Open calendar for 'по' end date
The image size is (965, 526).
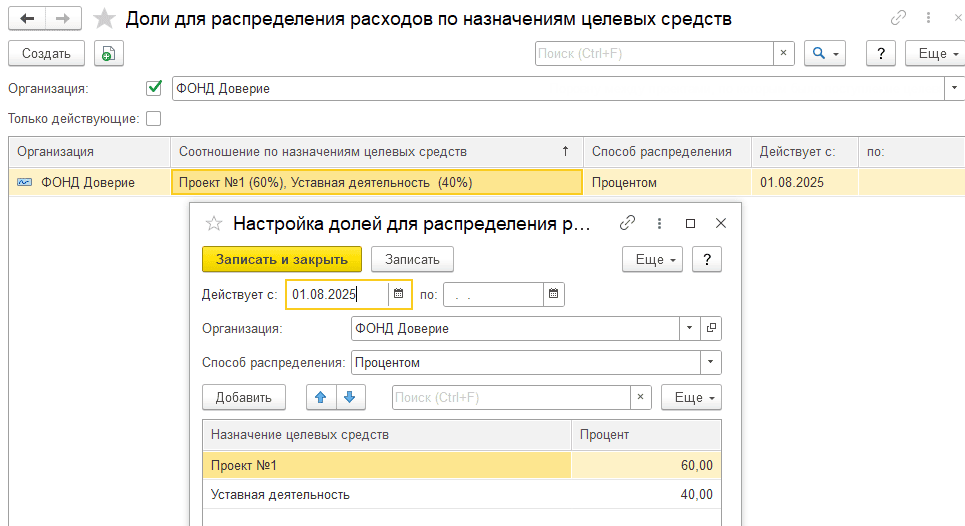point(553,294)
